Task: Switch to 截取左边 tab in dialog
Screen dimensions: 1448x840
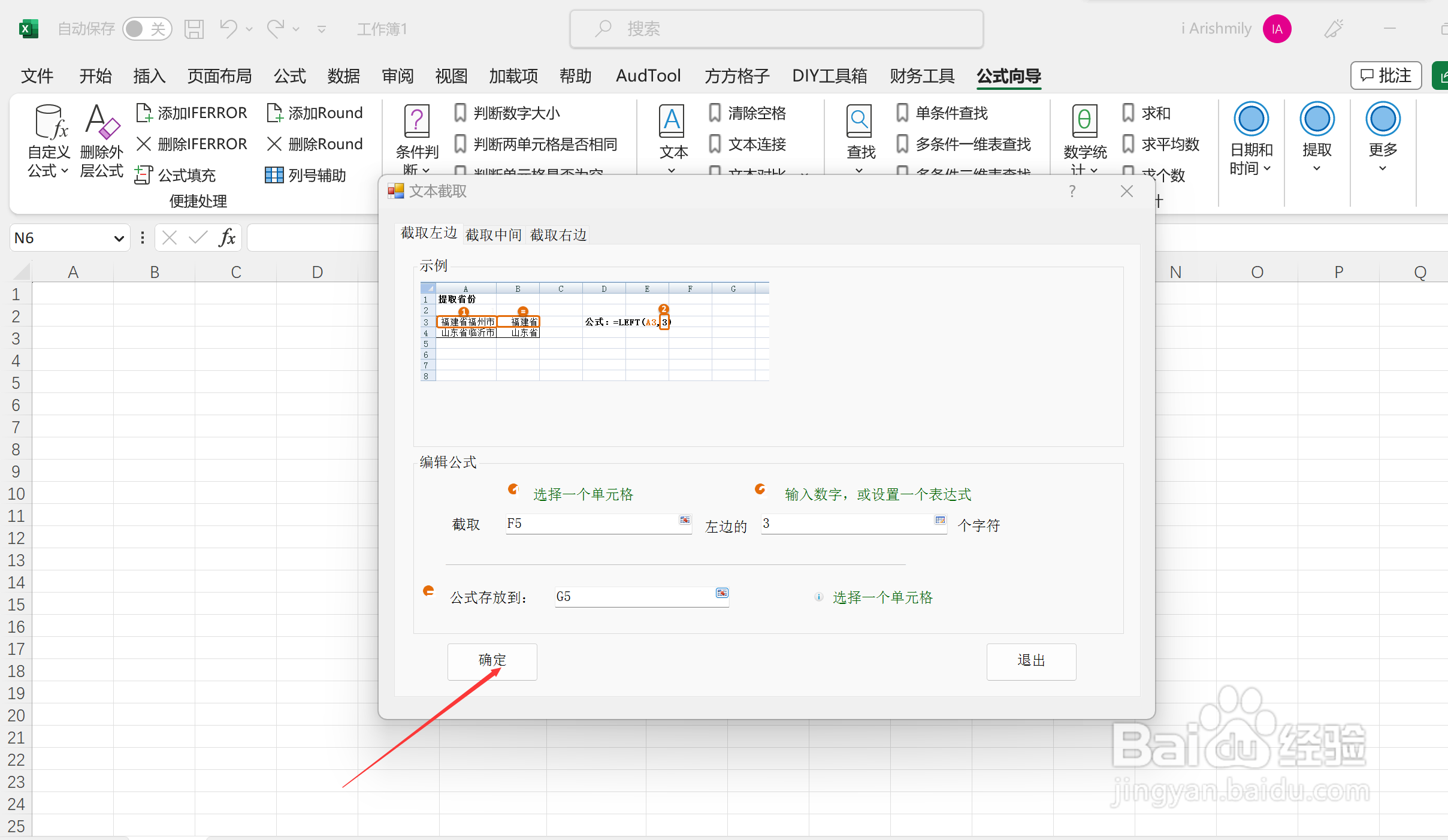Action: pyautogui.click(x=428, y=232)
